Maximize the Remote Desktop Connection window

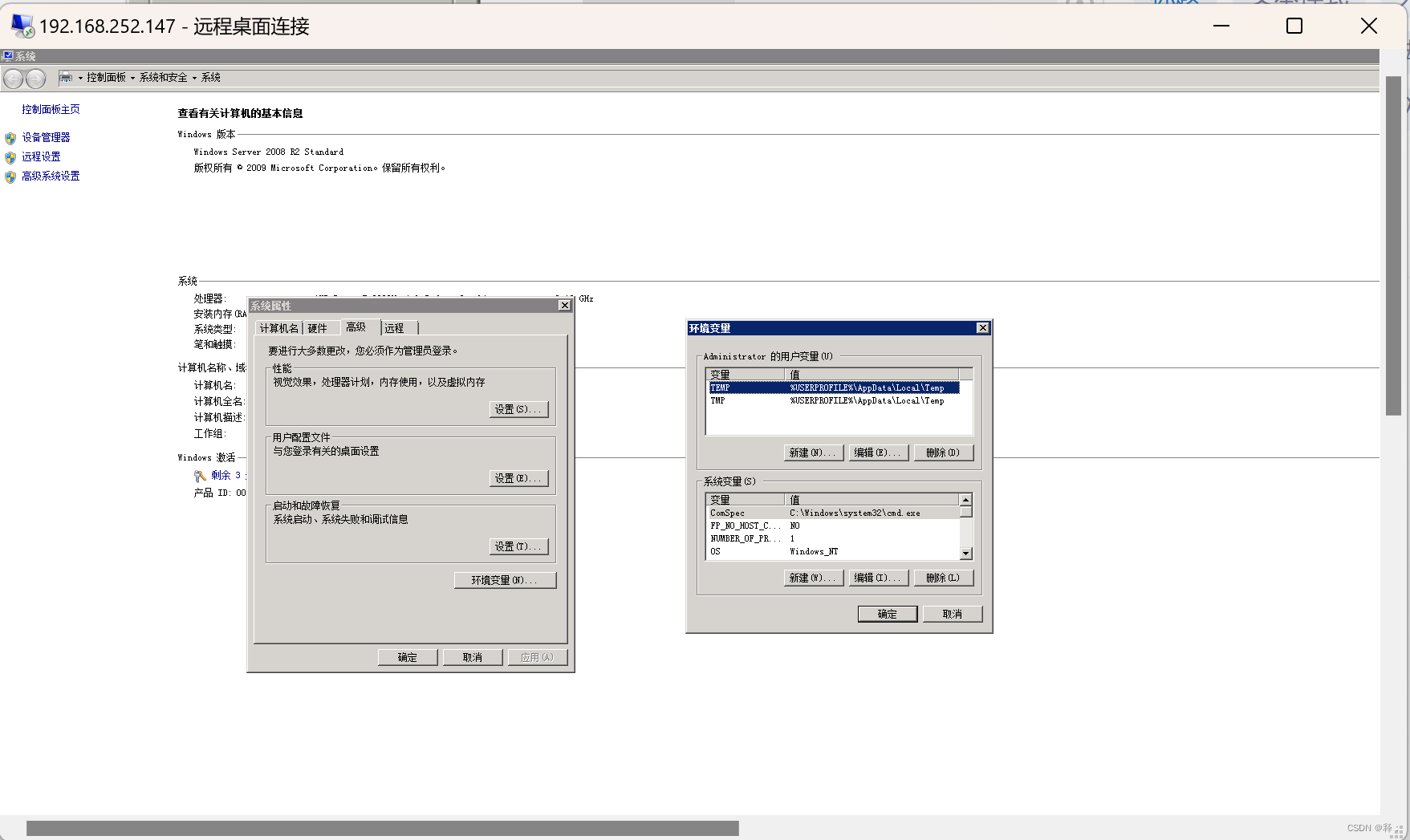pyautogui.click(x=1294, y=26)
